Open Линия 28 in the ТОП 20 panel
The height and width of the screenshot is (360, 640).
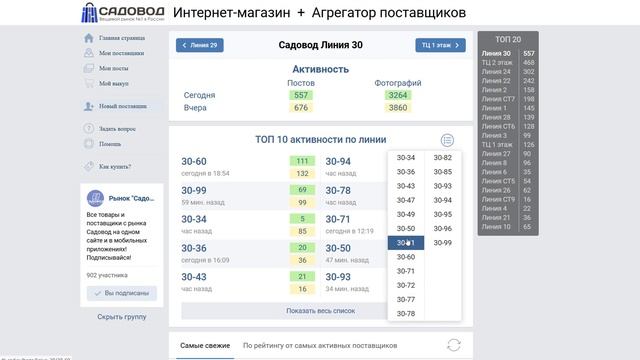click(496, 117)
